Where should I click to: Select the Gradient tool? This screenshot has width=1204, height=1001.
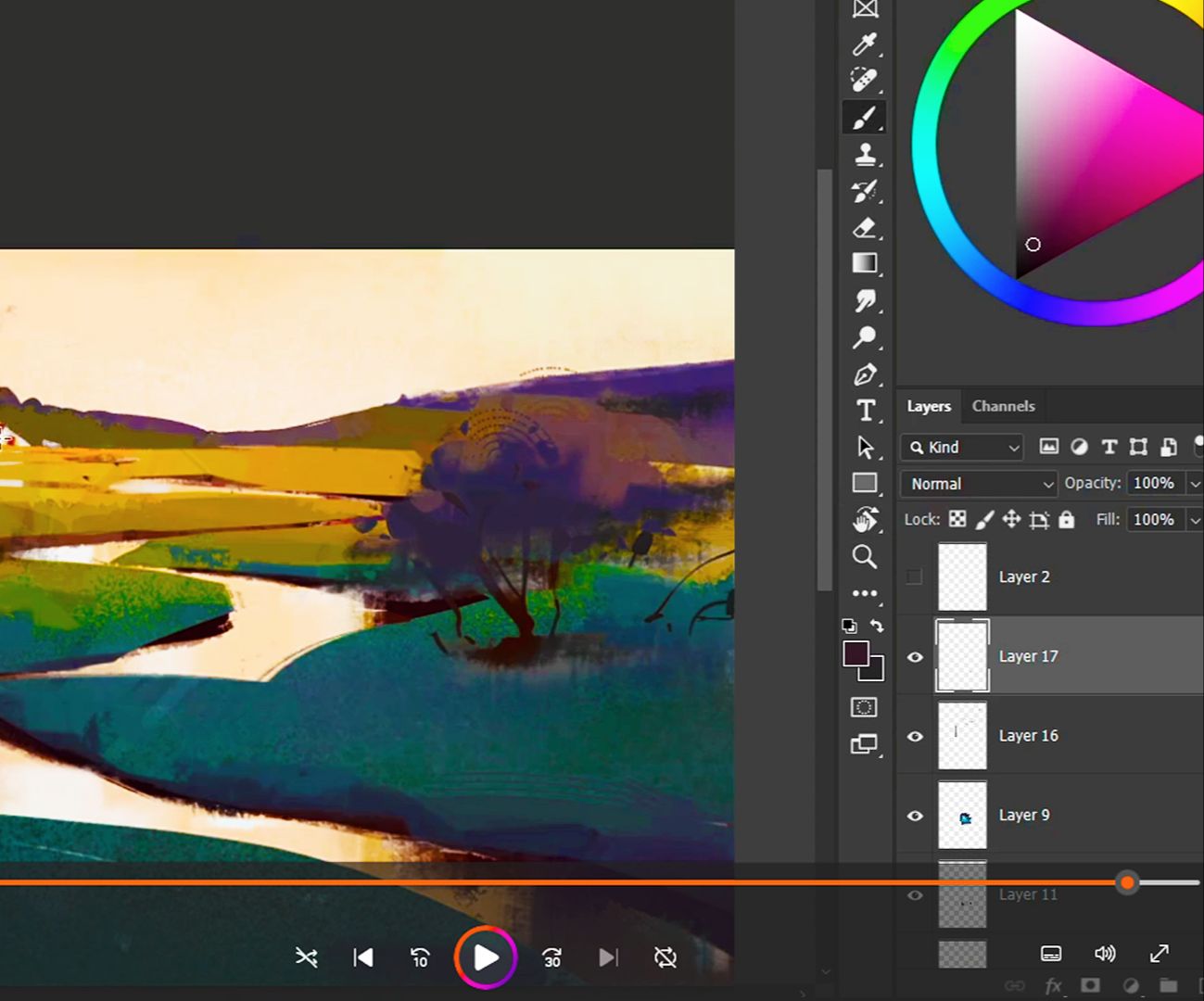click(x=864, y=263)
